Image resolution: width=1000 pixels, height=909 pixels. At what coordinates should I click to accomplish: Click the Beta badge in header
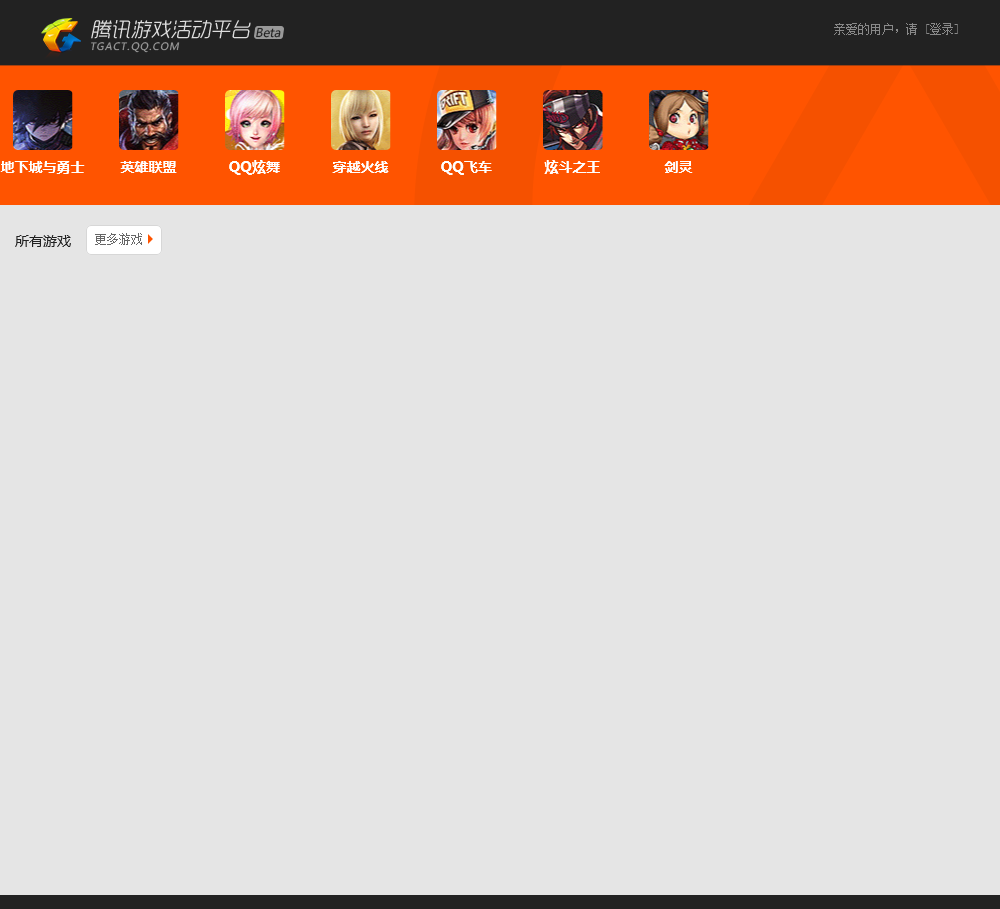(x=268, y=33)
